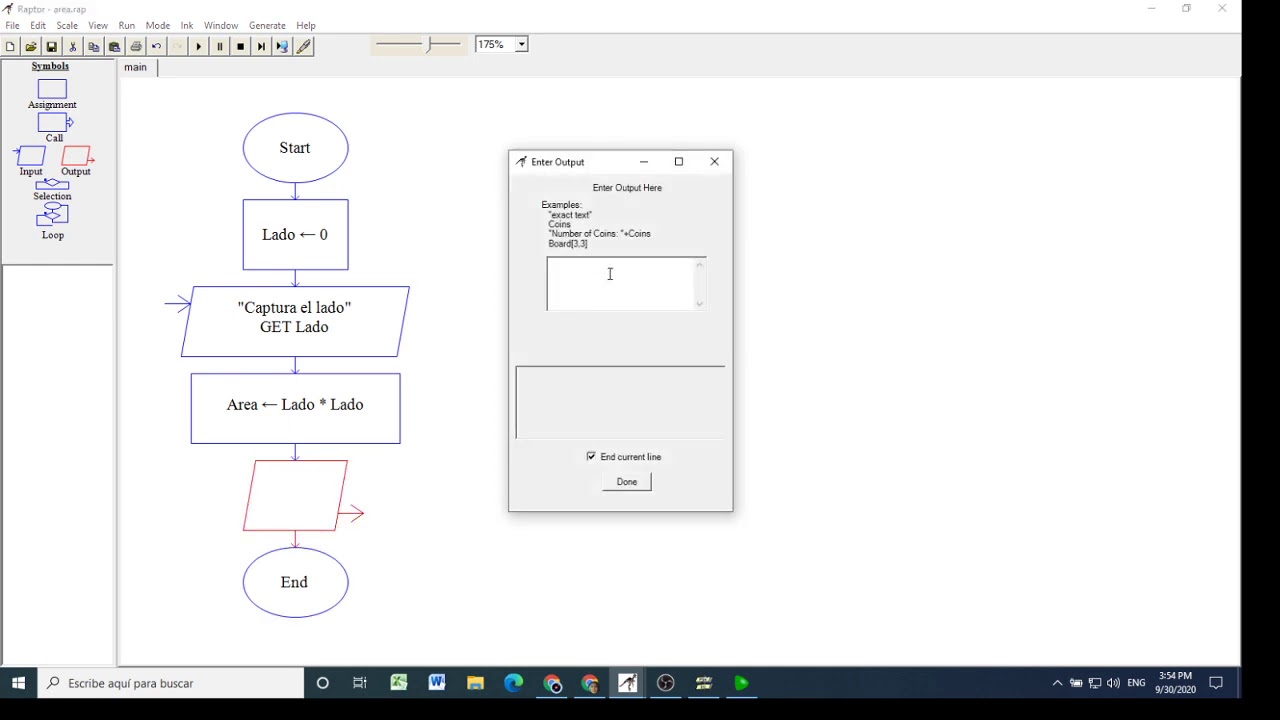The height and width of the screenshot is (720, 1280).
Task: Save the flowchart with the floppy icon
Action: pyautogui.click(x=52, y=46)
